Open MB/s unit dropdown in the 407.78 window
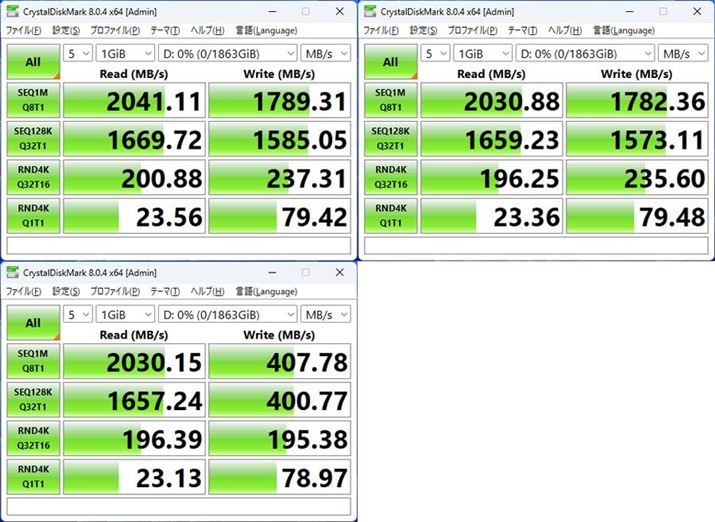Viewport: 715px width, 522px height. [326, 315]
